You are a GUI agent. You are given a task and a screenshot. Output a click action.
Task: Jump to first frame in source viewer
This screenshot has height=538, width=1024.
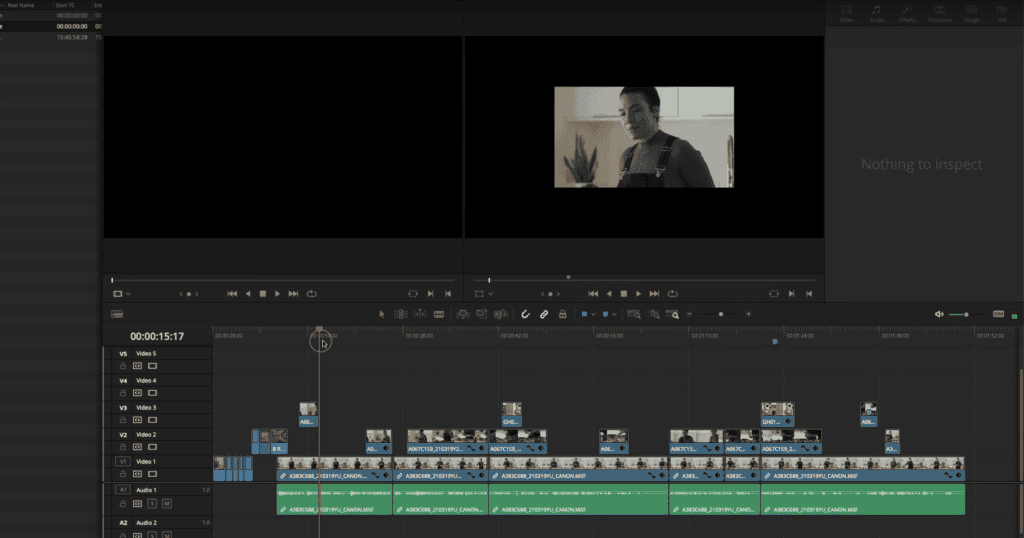(232, 294)
